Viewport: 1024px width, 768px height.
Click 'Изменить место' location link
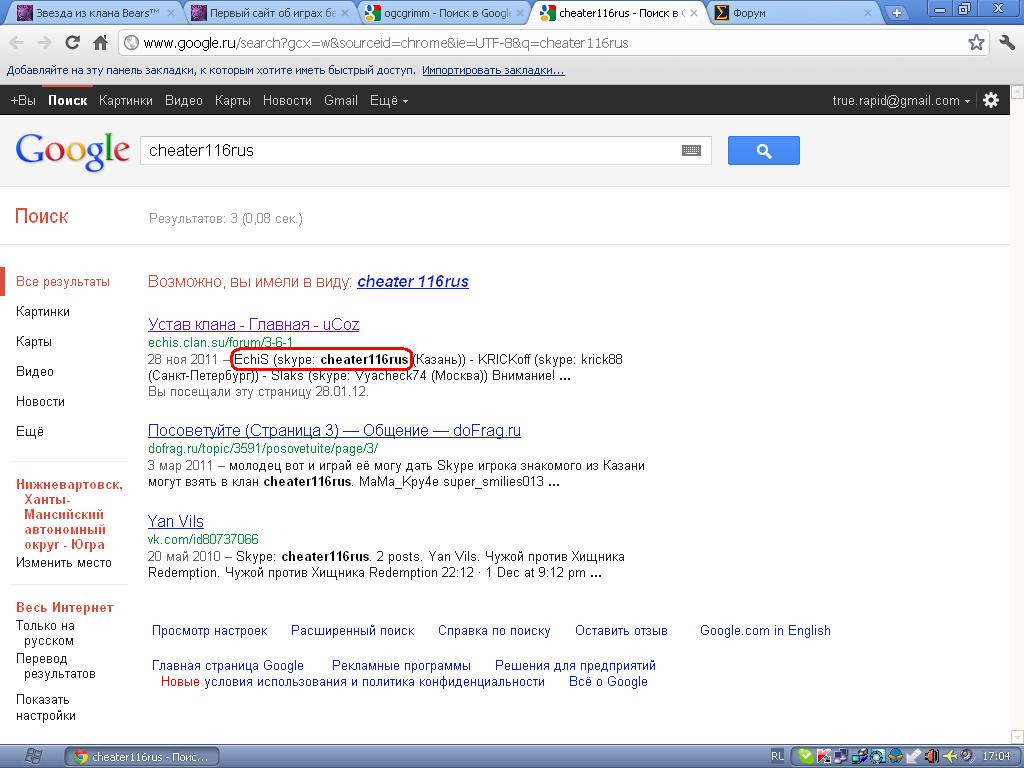tap(63, 562)
